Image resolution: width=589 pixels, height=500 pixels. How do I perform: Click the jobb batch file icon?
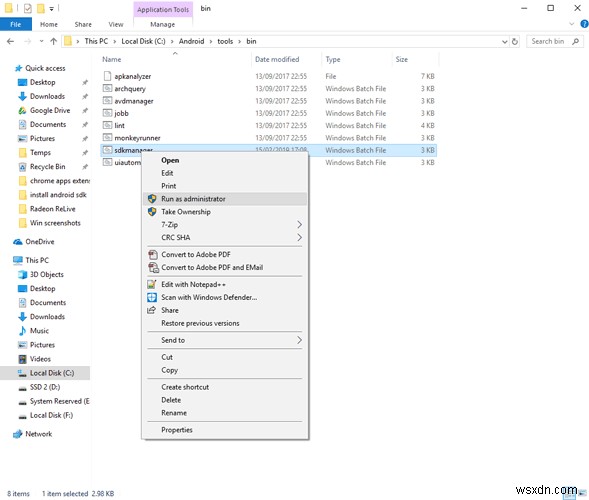click(107, 113)
